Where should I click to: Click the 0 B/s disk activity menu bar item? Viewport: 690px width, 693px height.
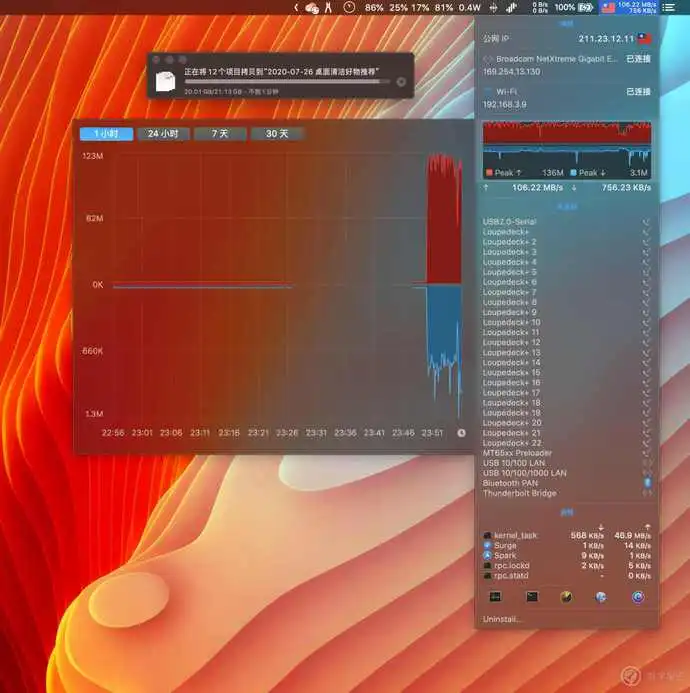pos(540,7)
